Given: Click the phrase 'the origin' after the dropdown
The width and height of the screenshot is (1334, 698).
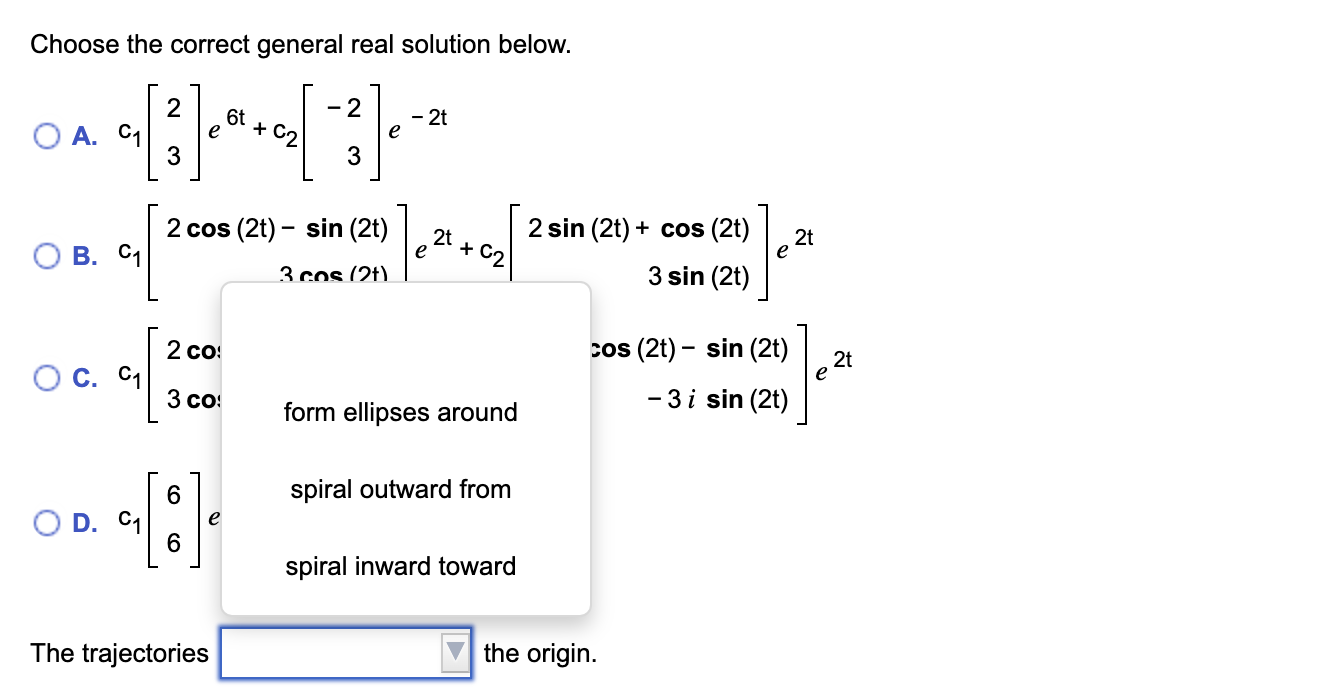Looking at the screenshot, I should click(538, 652).
